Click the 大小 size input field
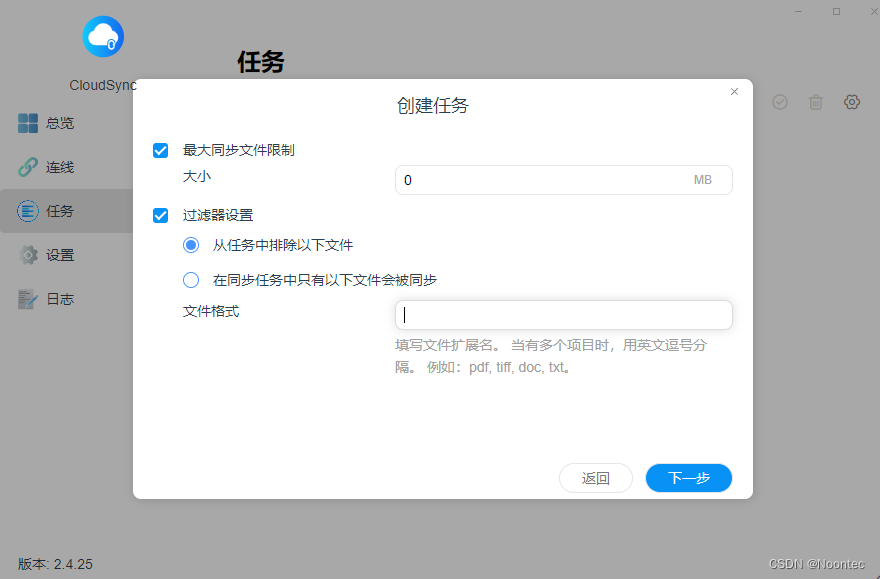This screenshot has width=880, height=579. point(563,180)
